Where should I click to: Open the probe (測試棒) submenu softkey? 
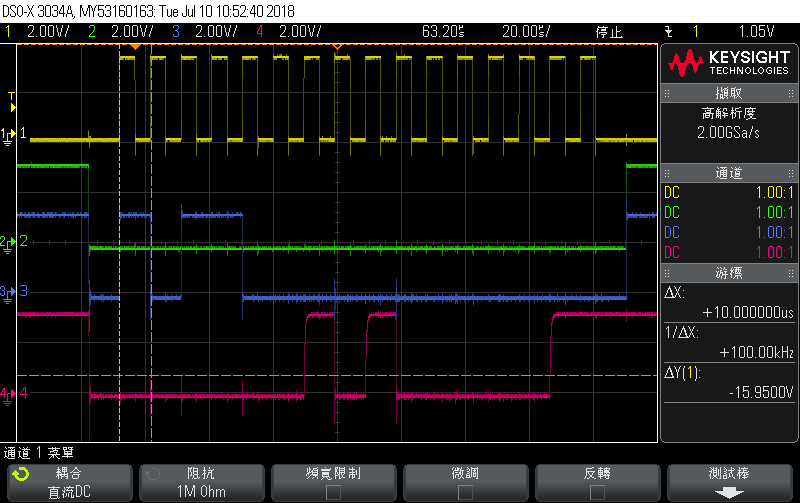[x=729, y=483]
